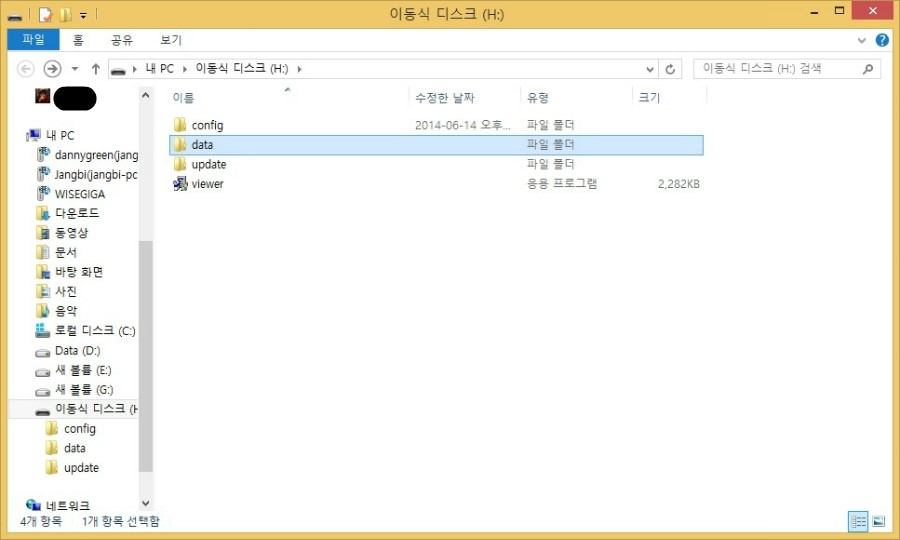
Task: Open address bar history dropdown
Action: (649, 69)
